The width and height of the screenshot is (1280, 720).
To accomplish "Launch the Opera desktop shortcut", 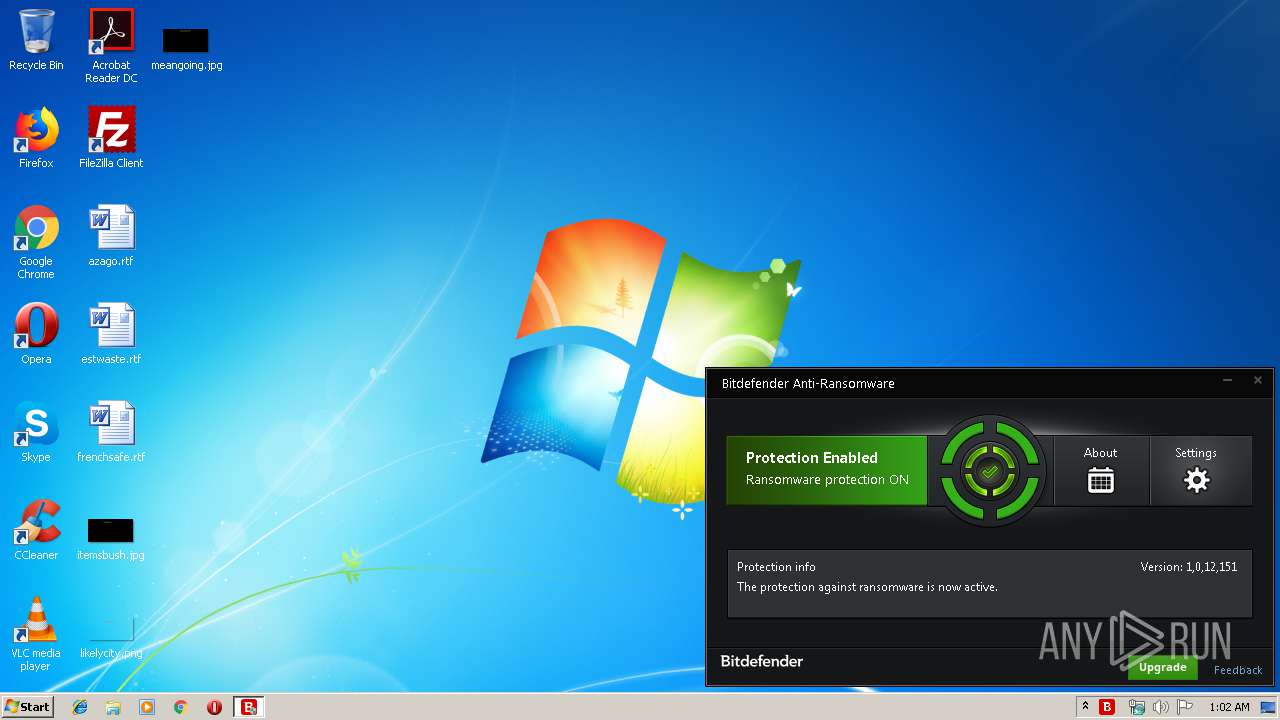I will pos(36,334).
